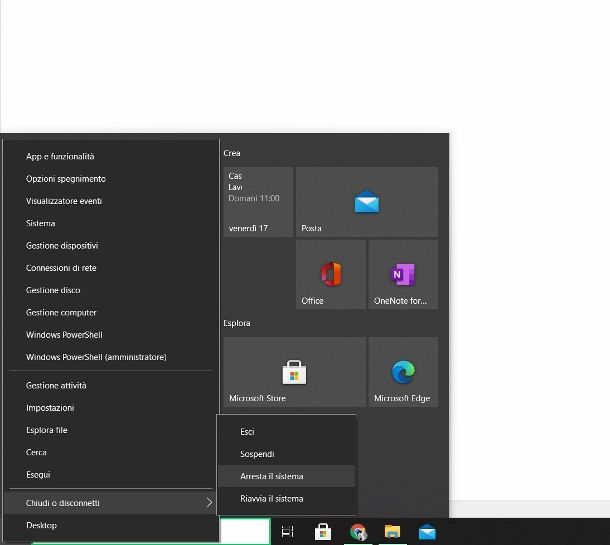Open the calendar tile showing venerdì 17
This screenshot has height=545, width=610.
pos(258,202)
